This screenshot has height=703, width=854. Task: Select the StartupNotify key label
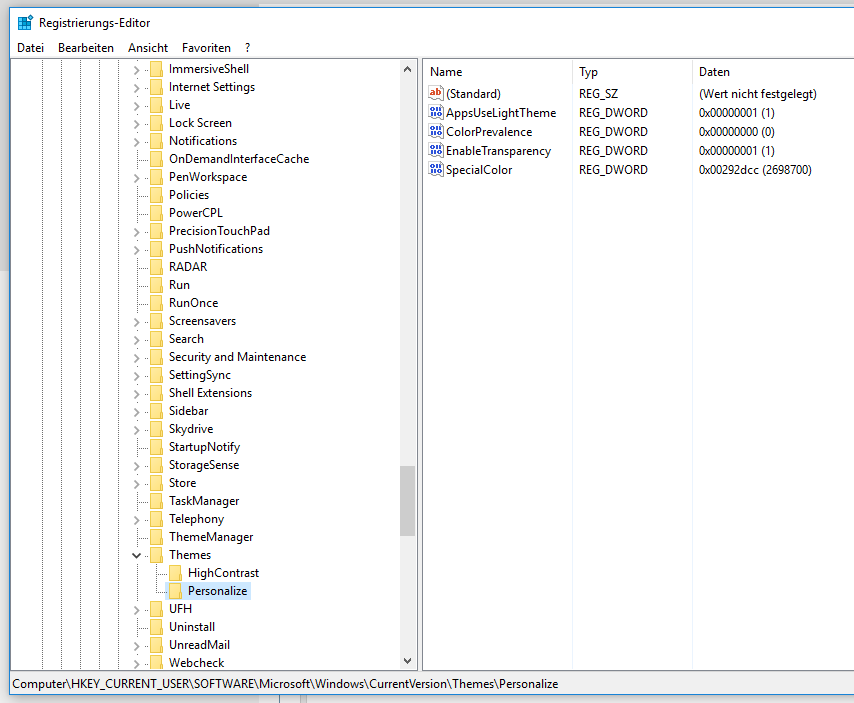point(204,447)
